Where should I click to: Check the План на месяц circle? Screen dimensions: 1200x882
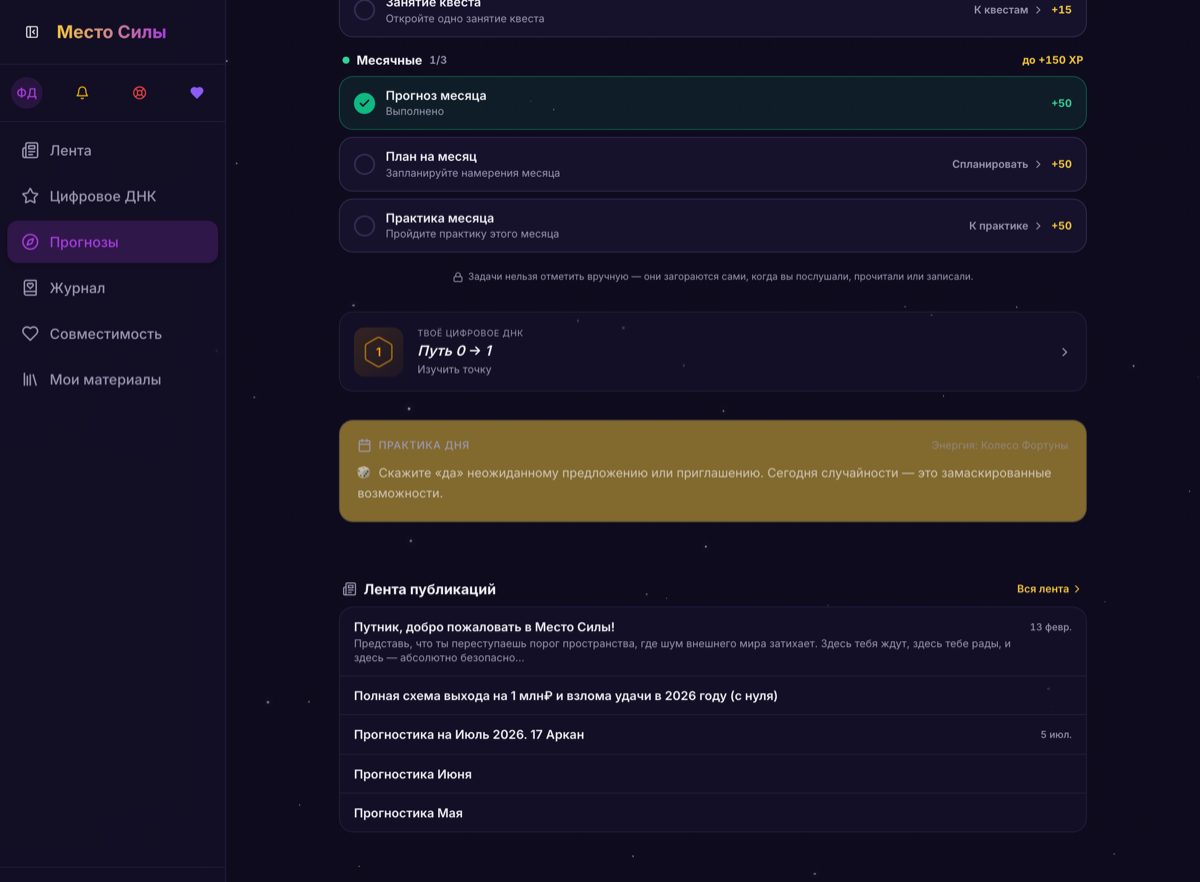click(365, 164)
